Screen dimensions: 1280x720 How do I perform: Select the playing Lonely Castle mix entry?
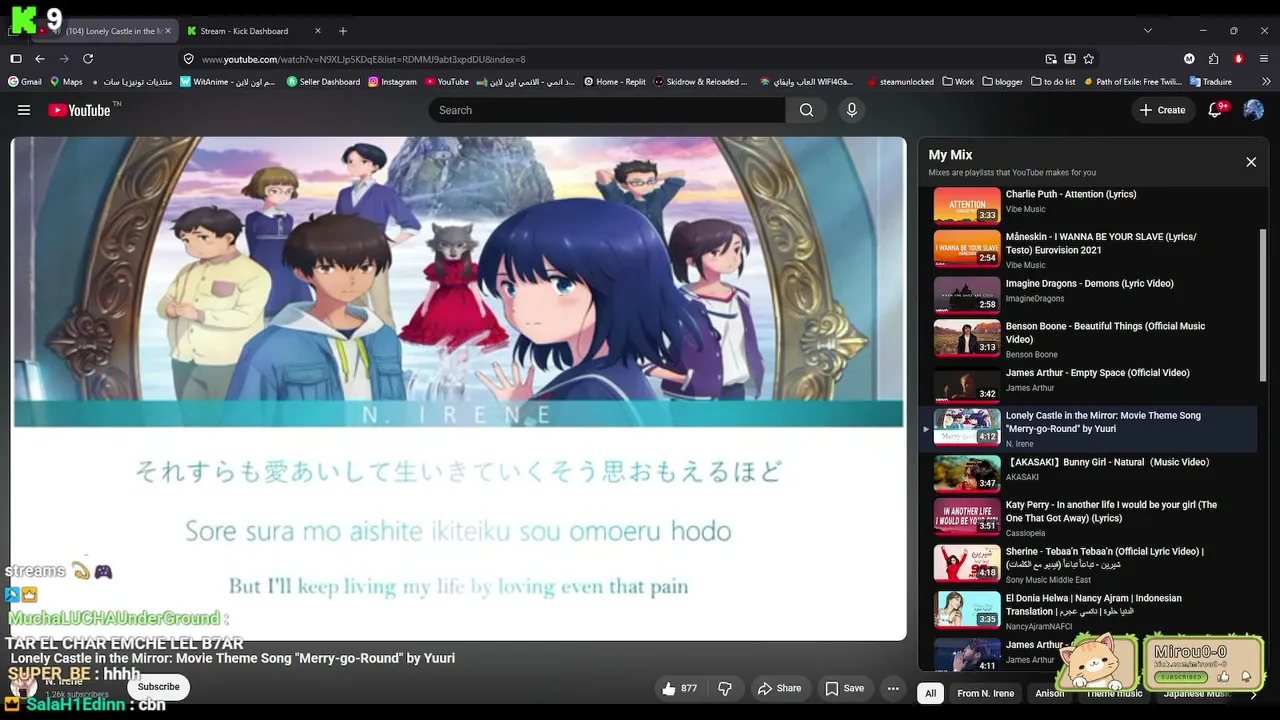click(x=1089, y=428)
